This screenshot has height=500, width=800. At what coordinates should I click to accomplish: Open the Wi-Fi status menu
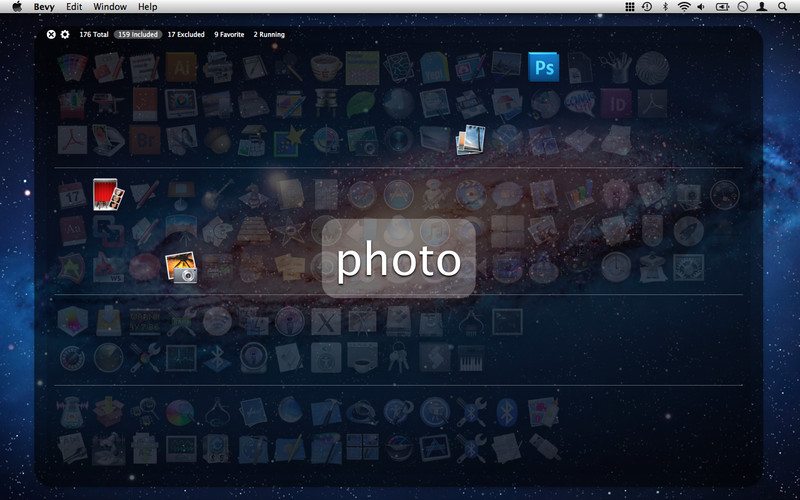[x=684, y=7]
